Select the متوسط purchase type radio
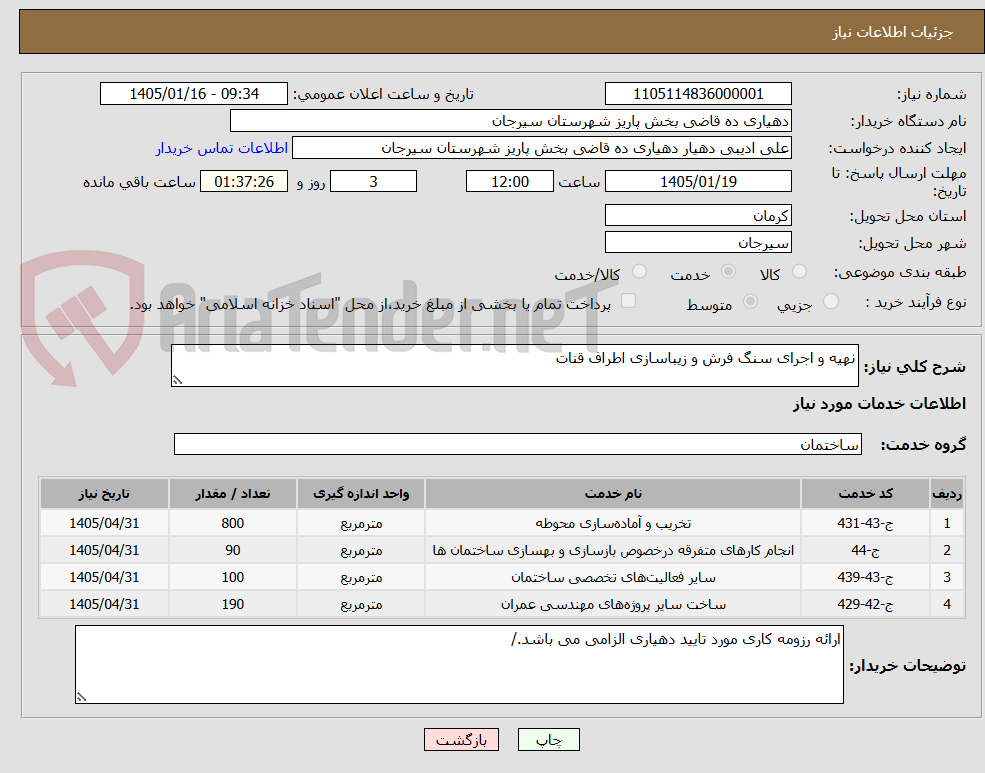Image resolution: width=985 pixels, height=773 pixels. 750,301
